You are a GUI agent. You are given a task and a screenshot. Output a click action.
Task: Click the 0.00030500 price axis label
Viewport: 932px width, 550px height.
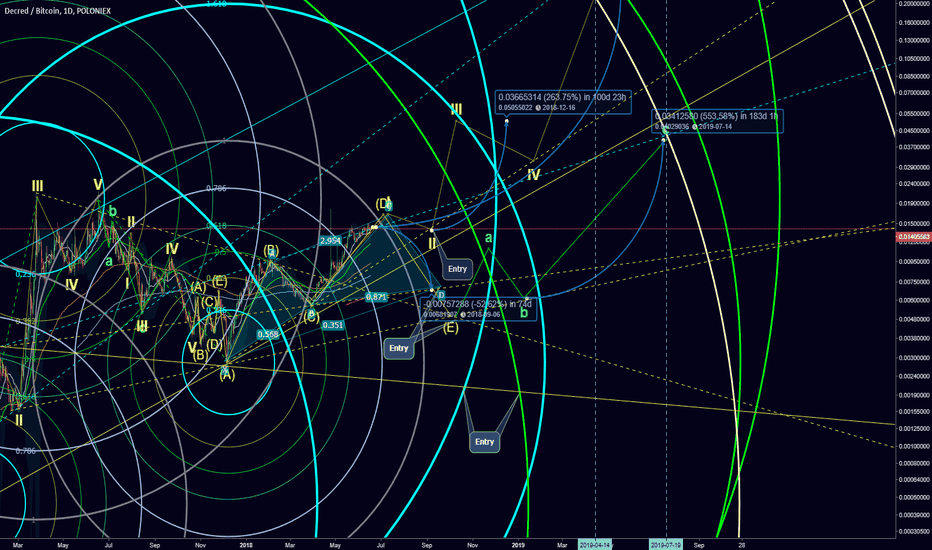click(x=914, y=532)
